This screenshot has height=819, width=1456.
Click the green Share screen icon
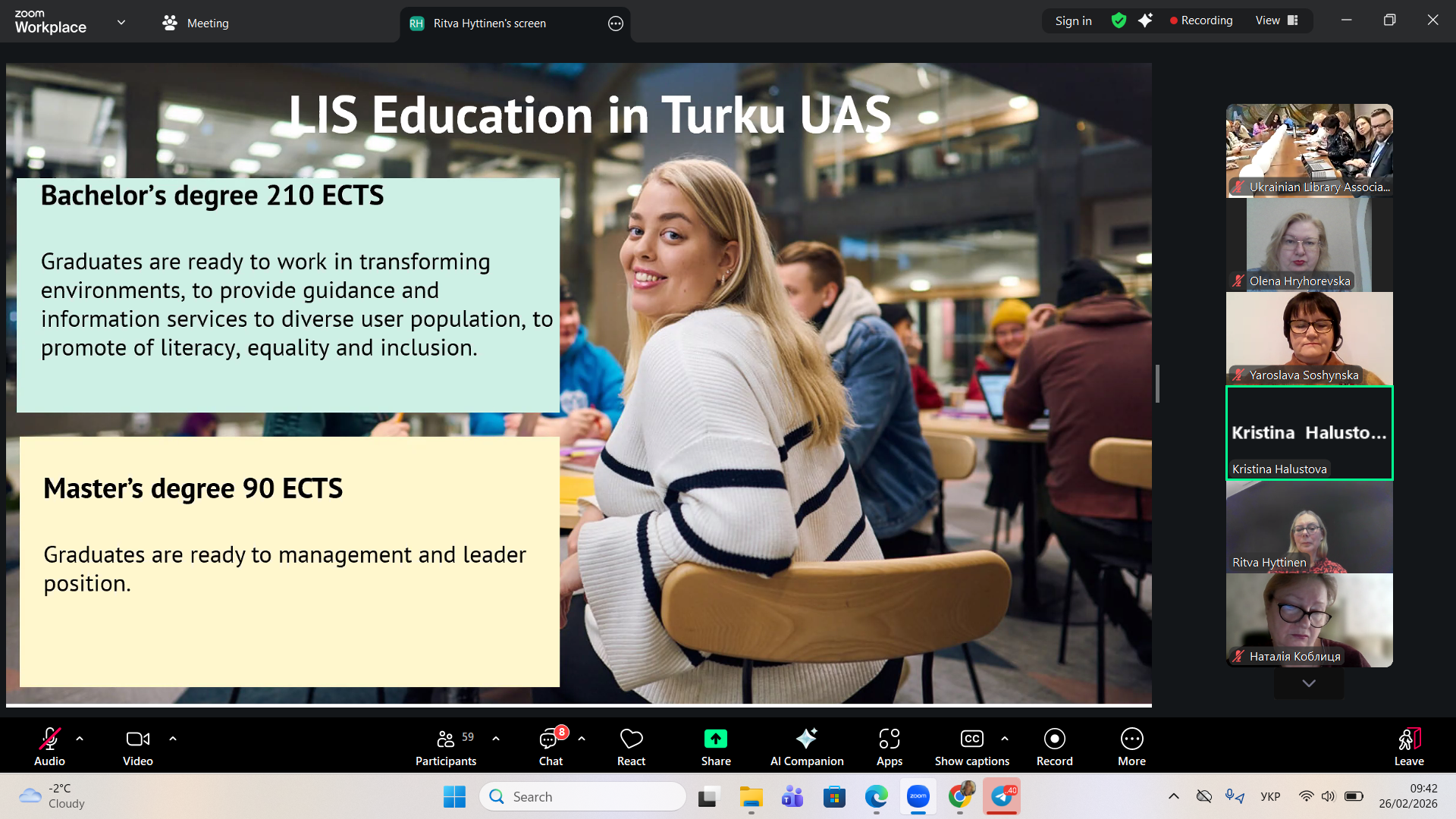(715, 739)
